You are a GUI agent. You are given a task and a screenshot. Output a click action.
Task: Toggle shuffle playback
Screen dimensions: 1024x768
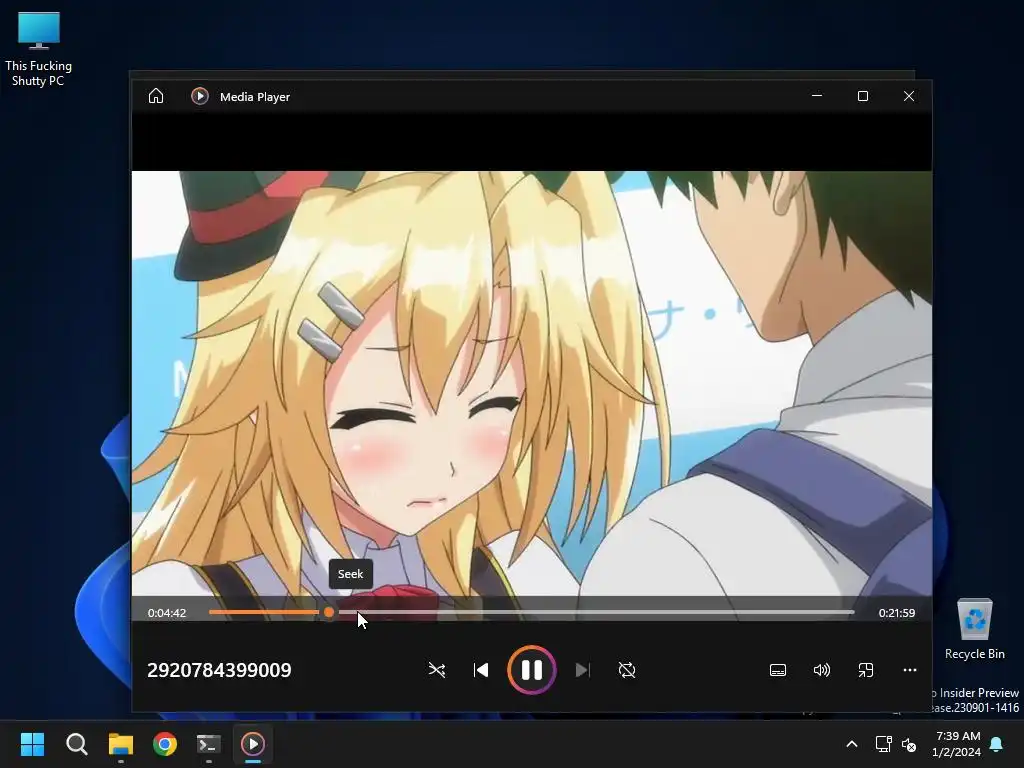click(436, 670)
